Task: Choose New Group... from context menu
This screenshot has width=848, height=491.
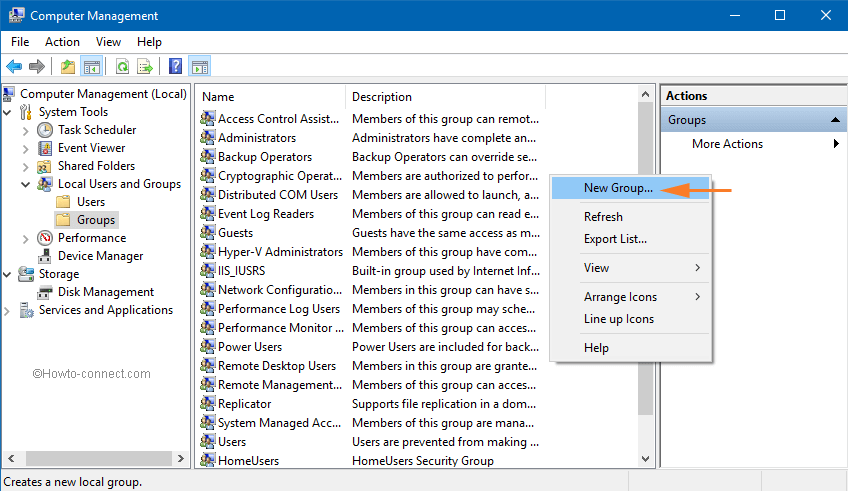Action: coord(618,188)
